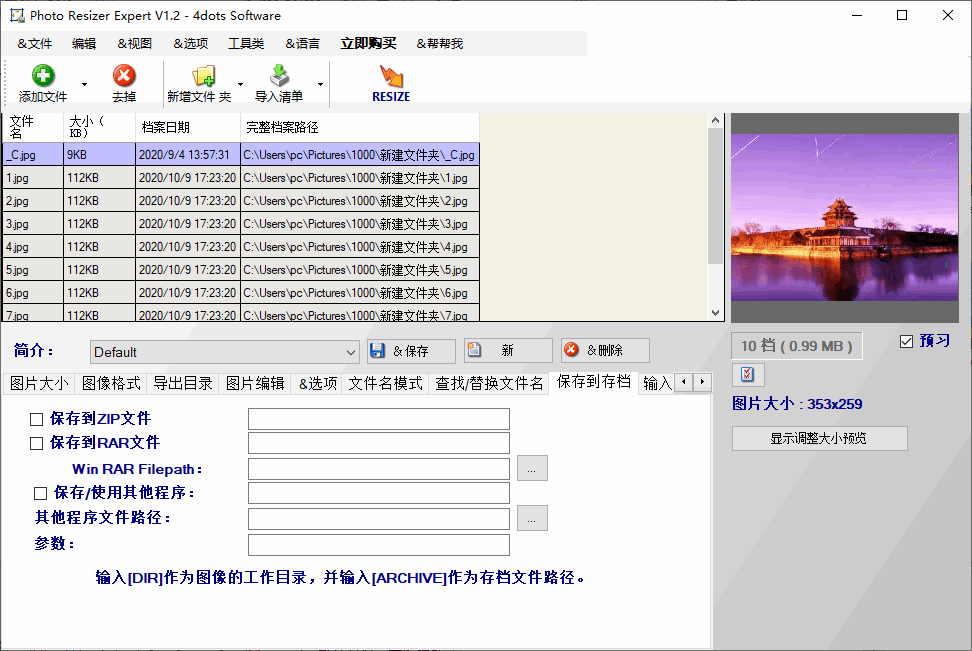
Task: Enable Save to ZIP file checkbox
Action: [37, 420]
